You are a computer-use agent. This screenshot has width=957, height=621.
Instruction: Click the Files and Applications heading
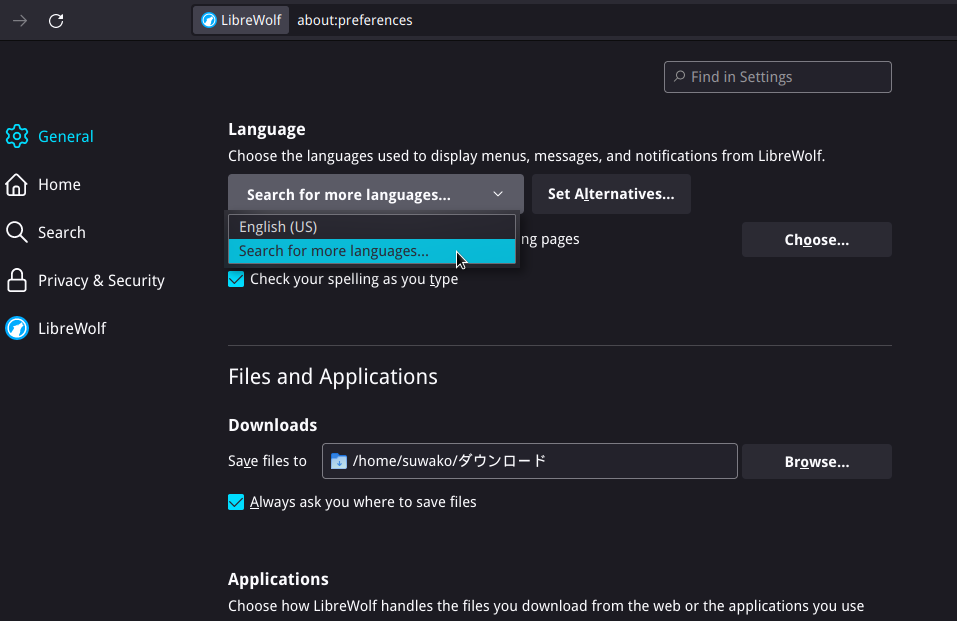click(333, 377)
